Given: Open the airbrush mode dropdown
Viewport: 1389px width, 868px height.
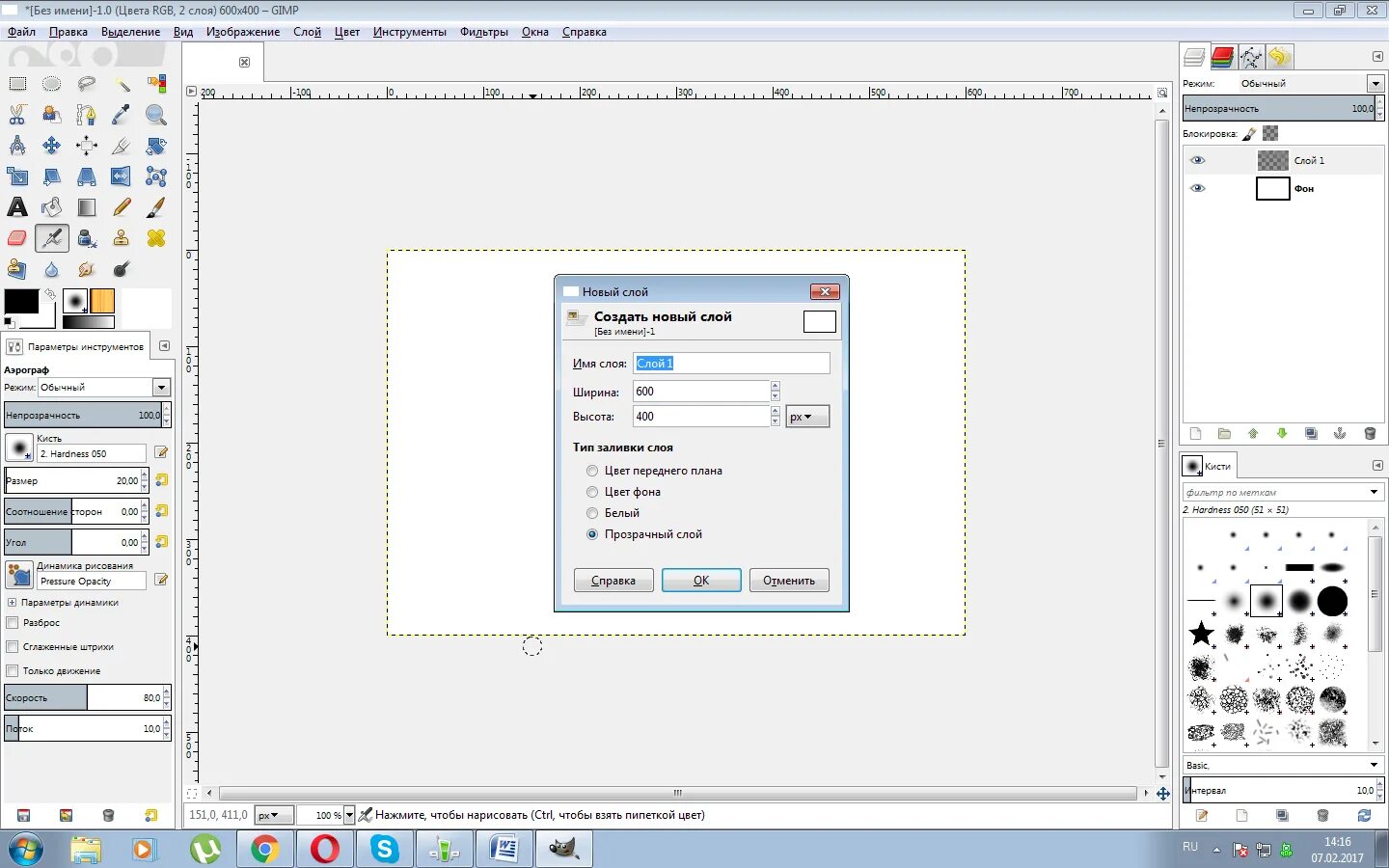Looking at the screenshot, I should coord(161,388).
